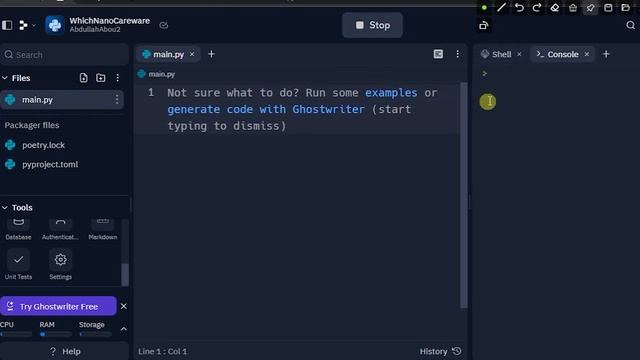Viewport: 640px width, 360px height.
Task: Select main.py in the file tree
Action: point(62,100)
